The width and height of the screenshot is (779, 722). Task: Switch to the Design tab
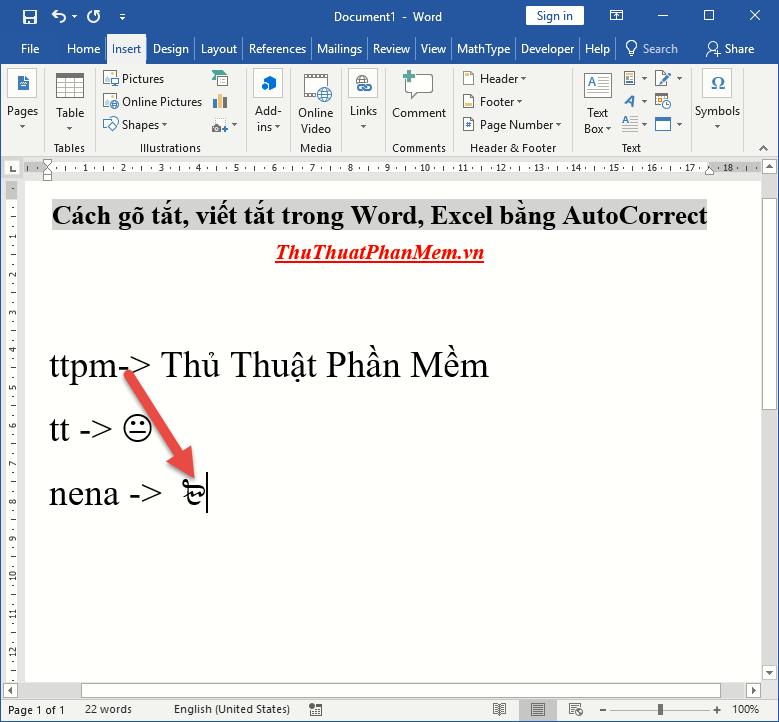[x=170, y=49]
